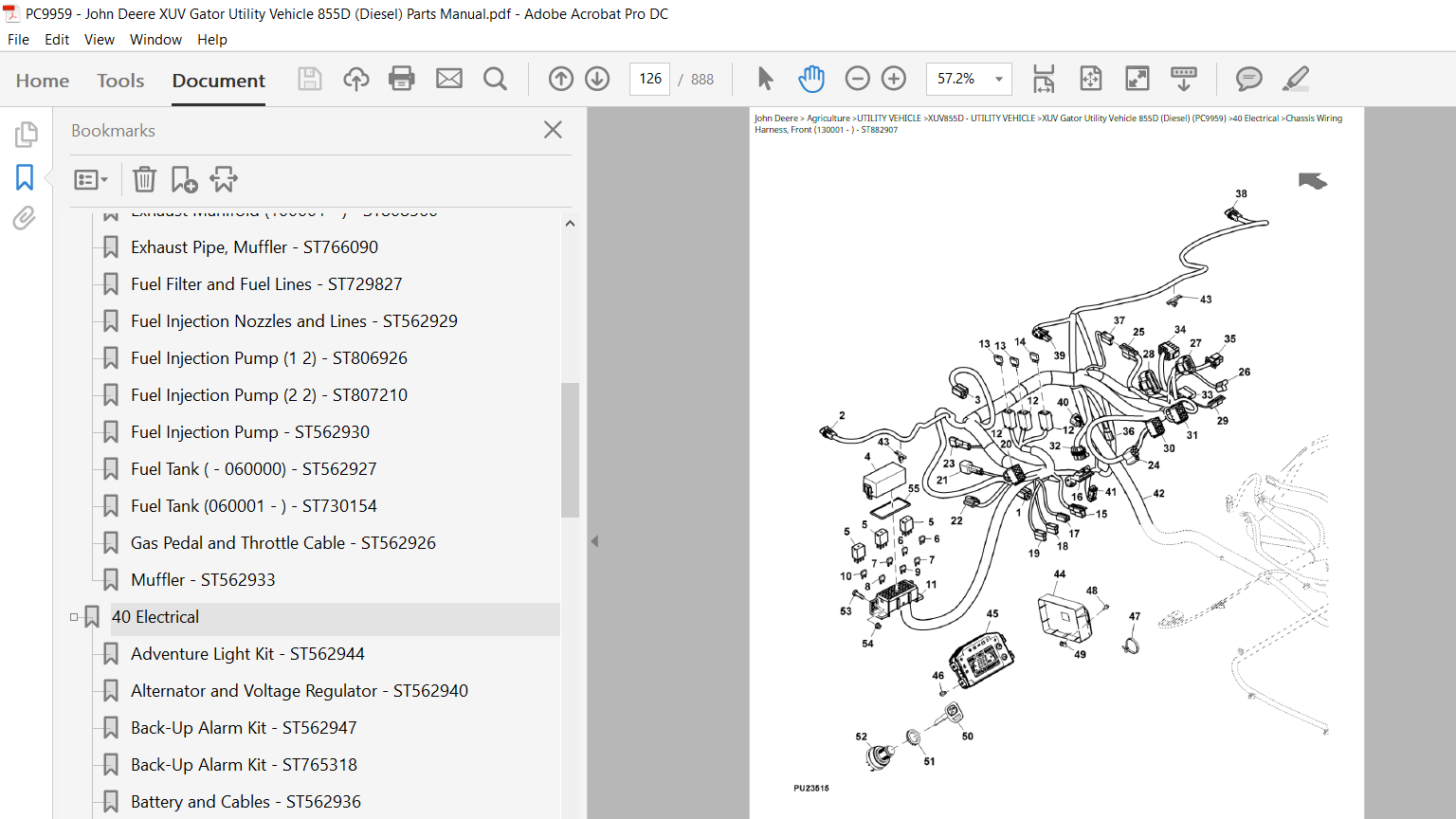Open bookmark Fuel Tank (060001 - )
Screen dimensions: 1456x819
[x=254, y=506]
